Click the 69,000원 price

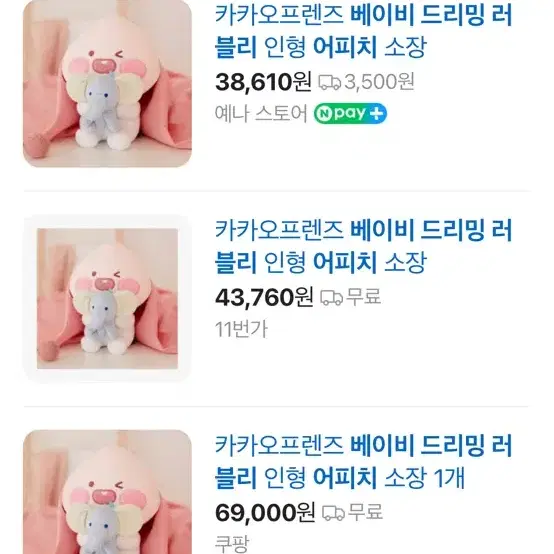(265, 512)
